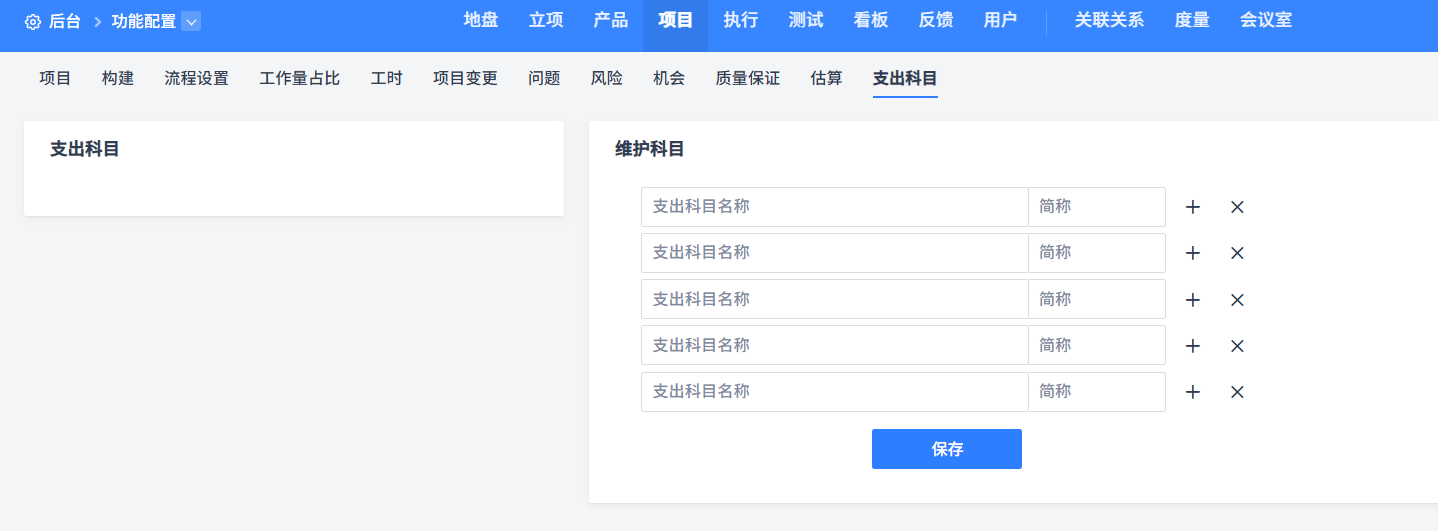Expand the 功能配置 dropdown arrow
1438x531 pixels.
(x=191, y=21)
